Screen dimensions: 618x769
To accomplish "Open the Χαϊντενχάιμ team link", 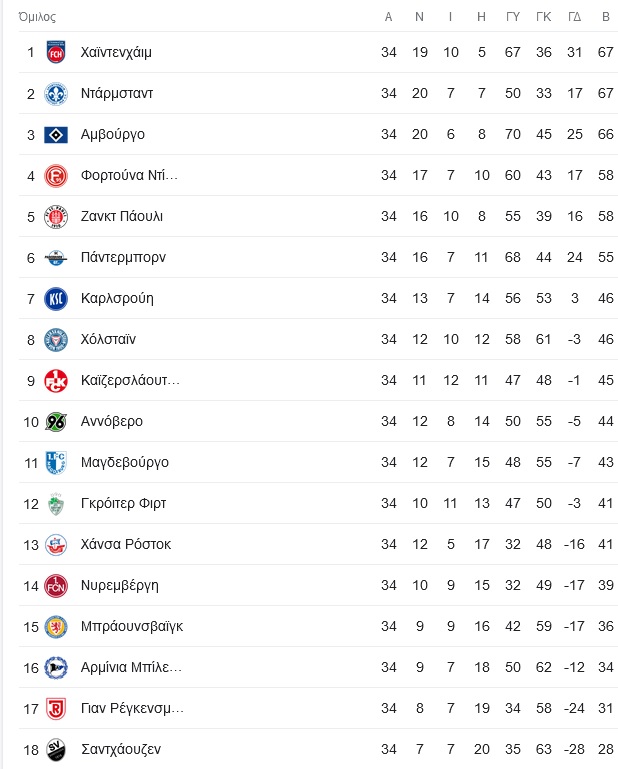I will click(116, 52).
